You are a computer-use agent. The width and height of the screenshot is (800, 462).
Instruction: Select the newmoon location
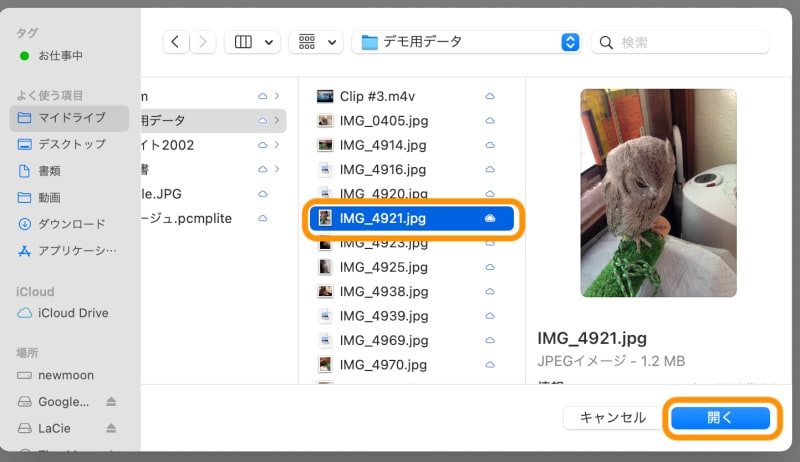(x=69, y=375)
